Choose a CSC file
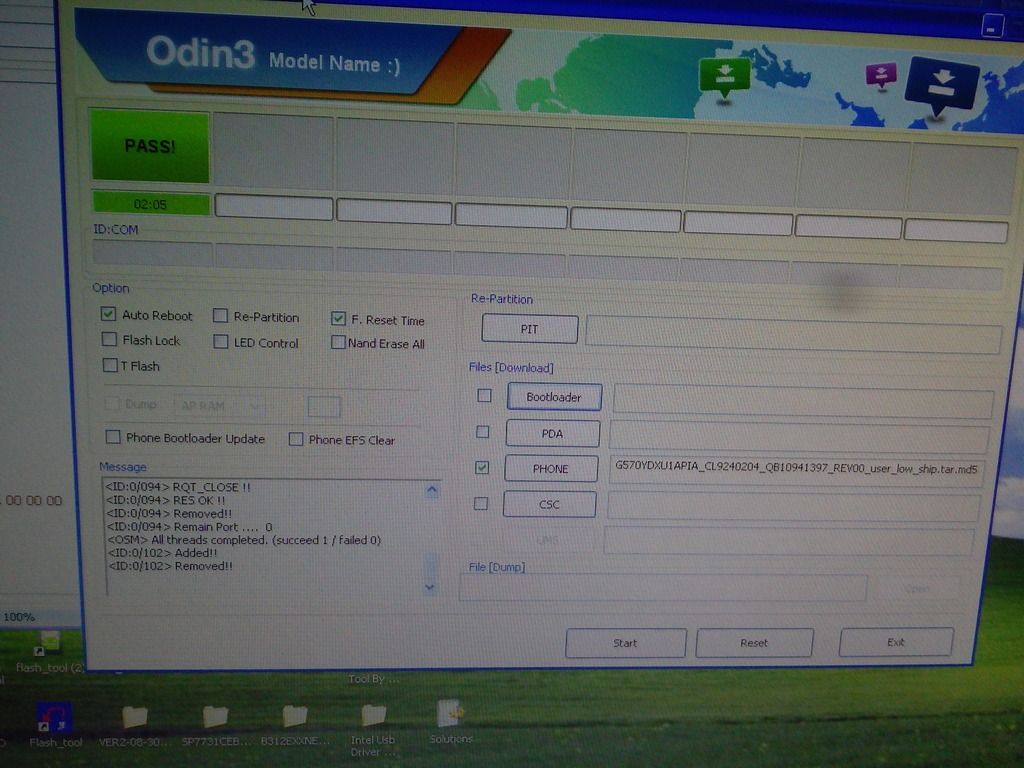The width and height of the screenshot is (1024, 768). (549, 504)
